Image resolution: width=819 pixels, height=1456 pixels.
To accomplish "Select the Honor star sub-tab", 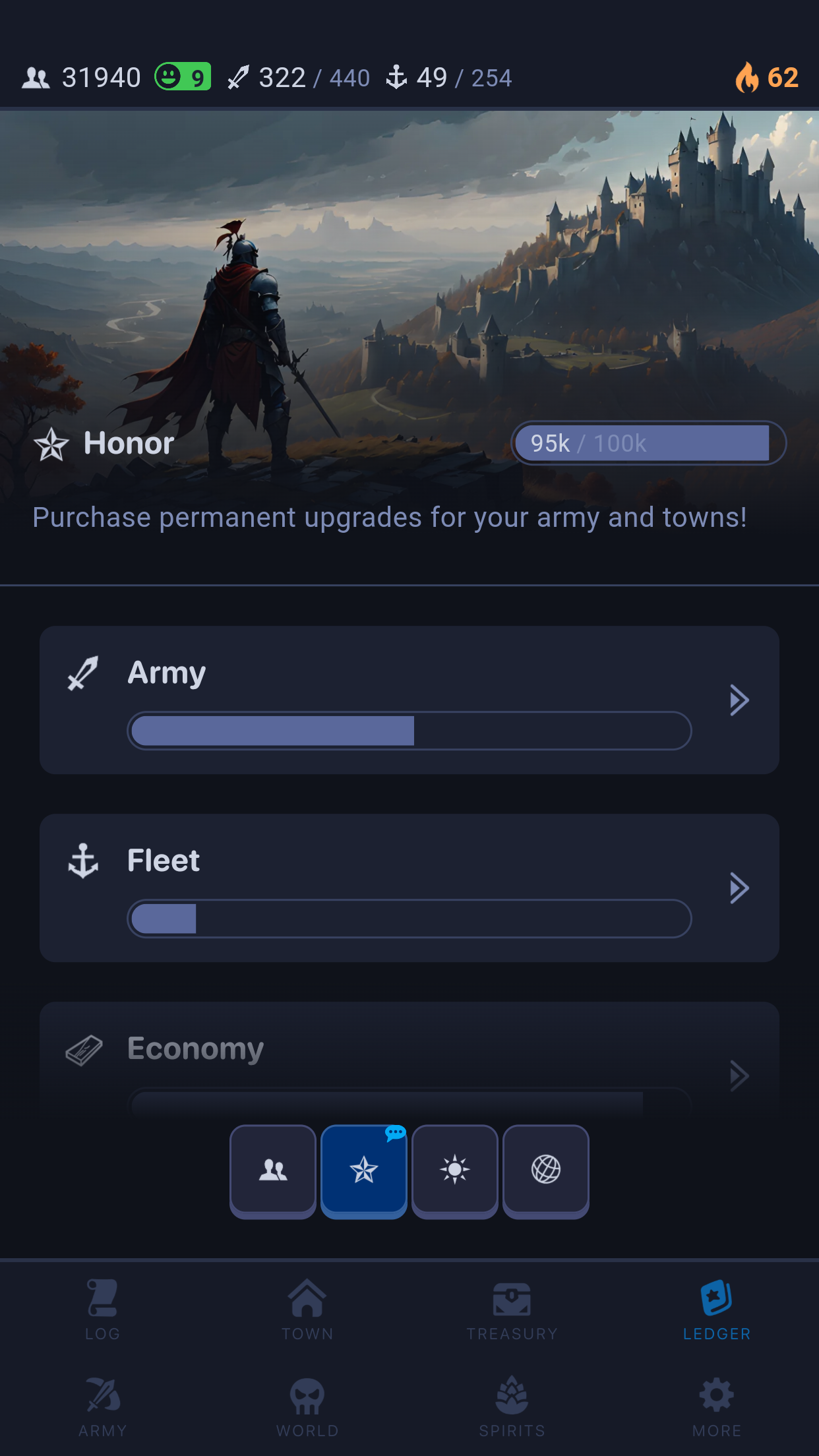I will click(x=364, y=1170).
